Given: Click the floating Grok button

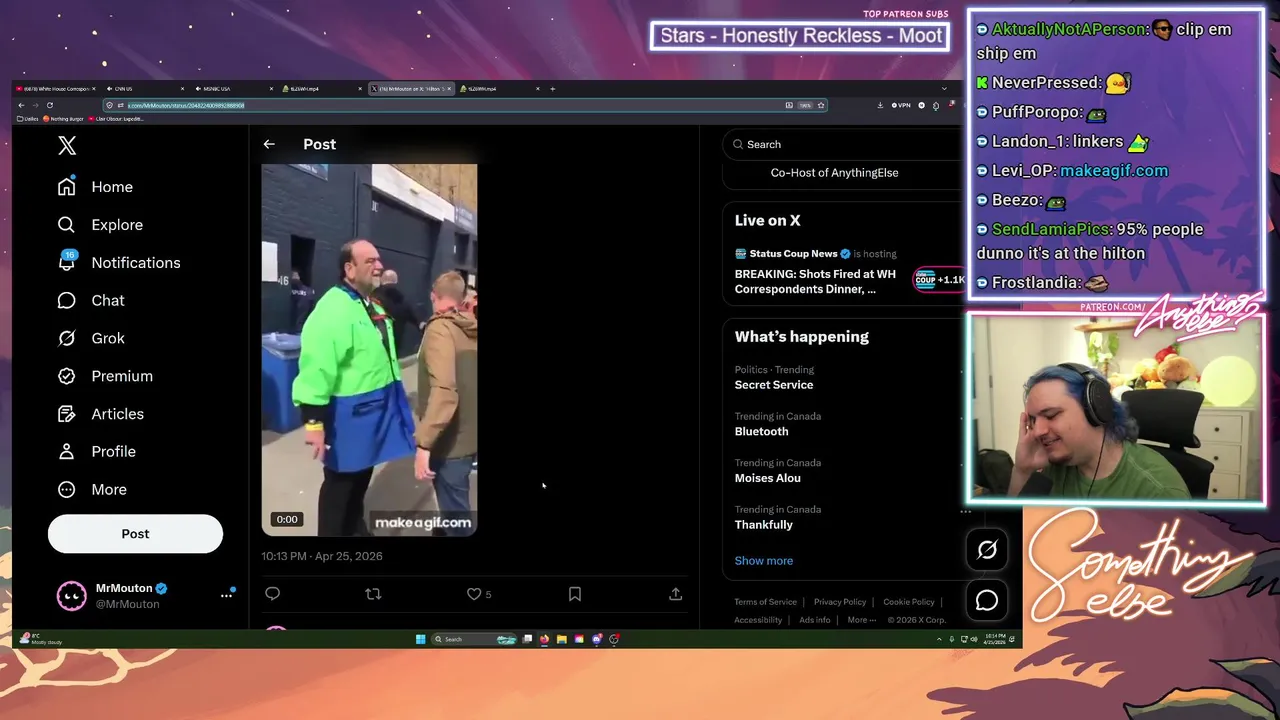Looking at the screenshot, I should 987,550.
